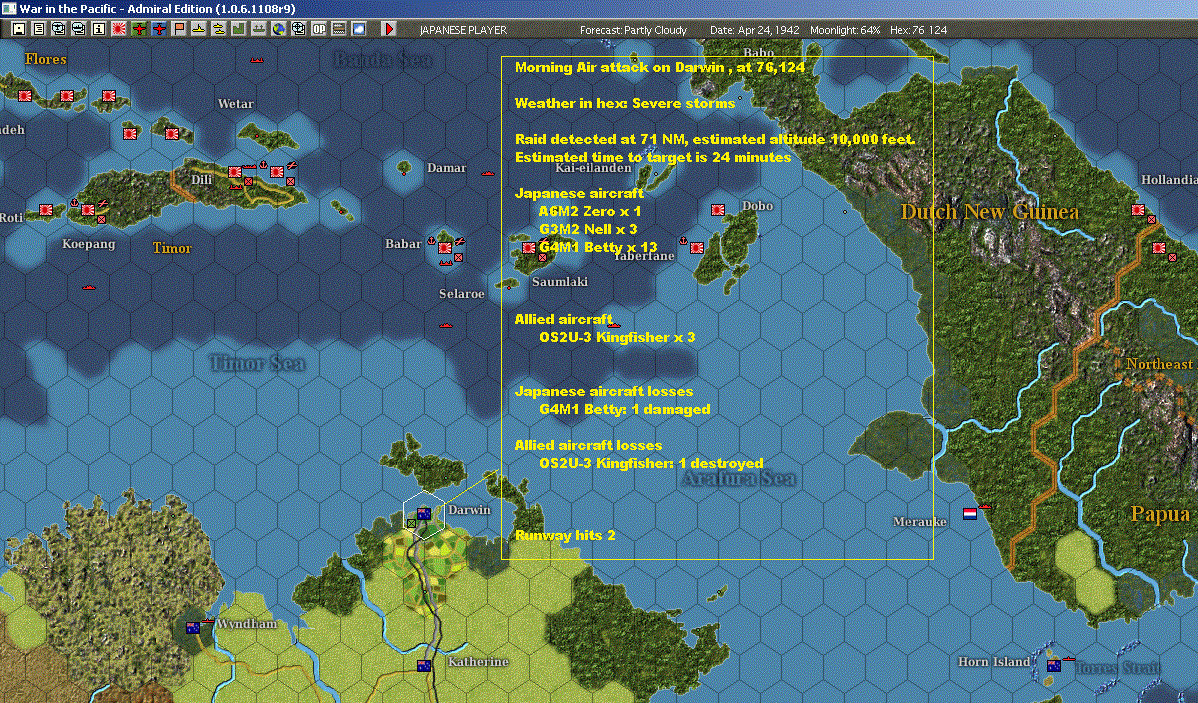Select the Japanese base flag at Babar
The width and height of the screenshot is (1198, 703).
[x=445, y=247]
